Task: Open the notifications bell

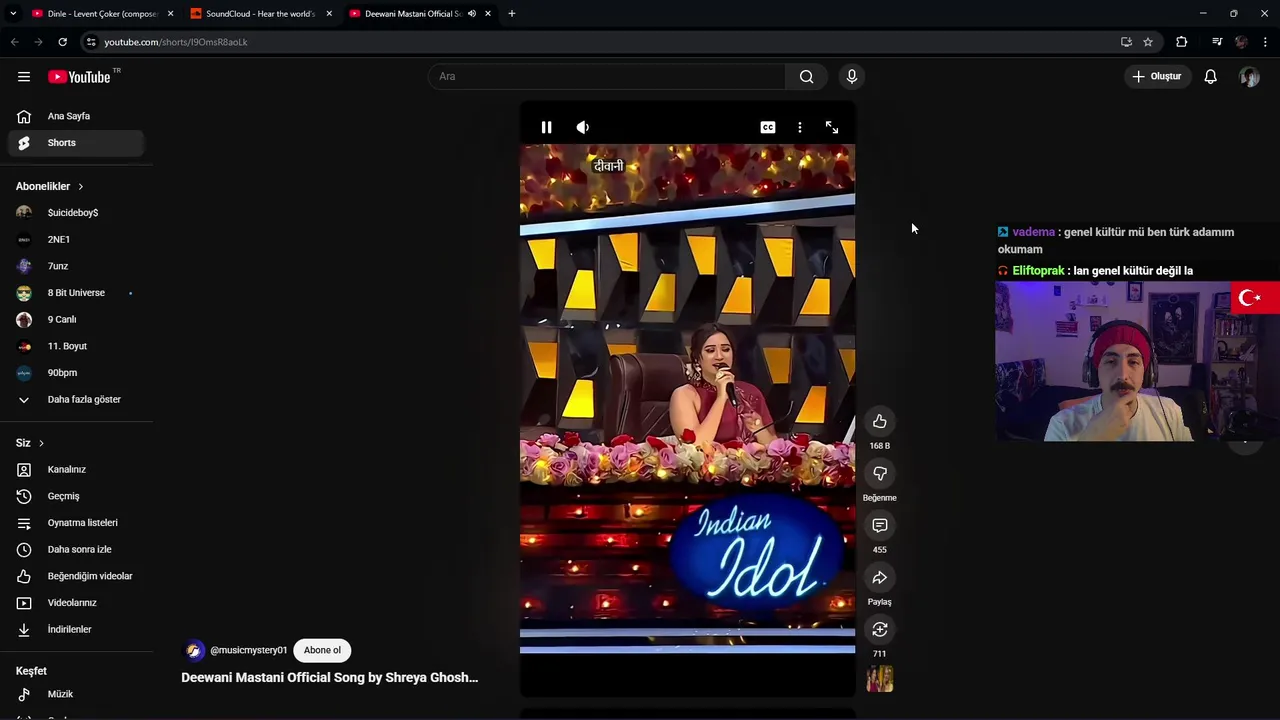Action: tap(1210, 77)
